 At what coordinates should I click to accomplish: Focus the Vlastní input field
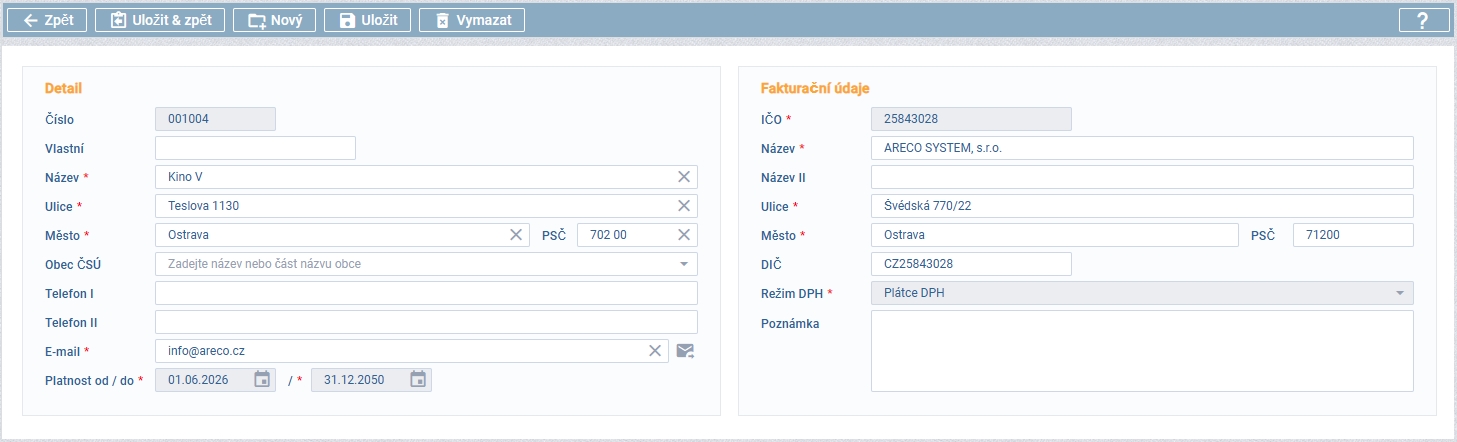click(256, 148)
